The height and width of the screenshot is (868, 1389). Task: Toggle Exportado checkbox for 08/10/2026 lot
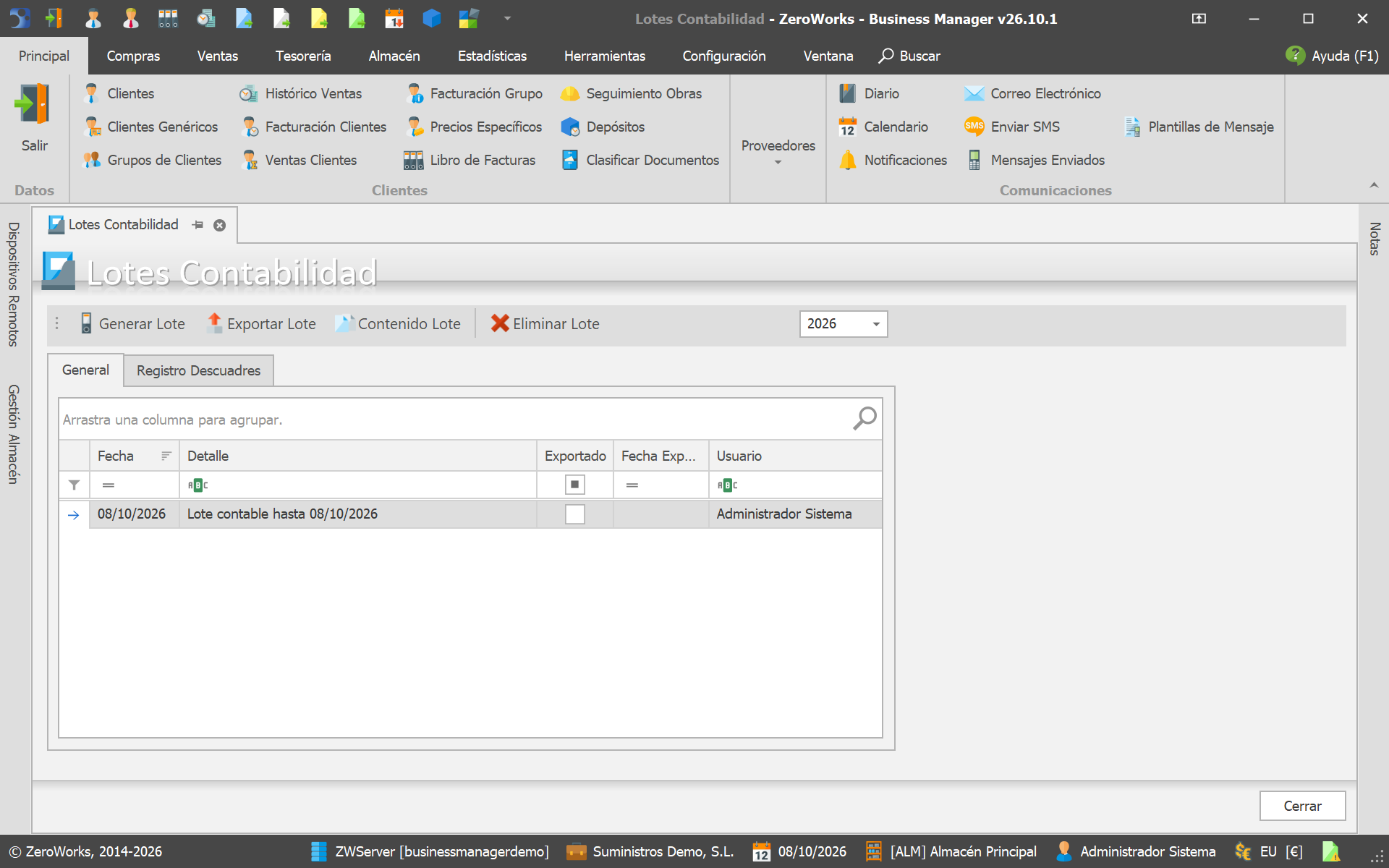tap(575, 514)
